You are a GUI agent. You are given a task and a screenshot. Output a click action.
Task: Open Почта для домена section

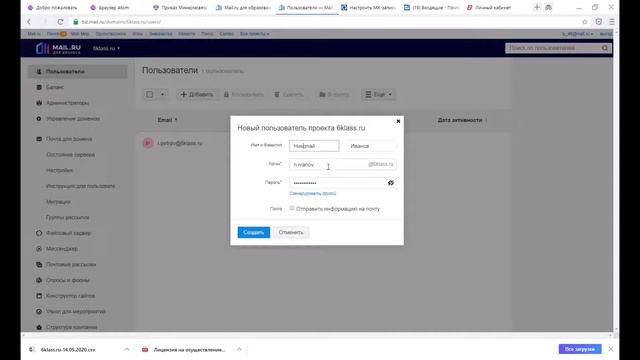(x=69, y=139)
